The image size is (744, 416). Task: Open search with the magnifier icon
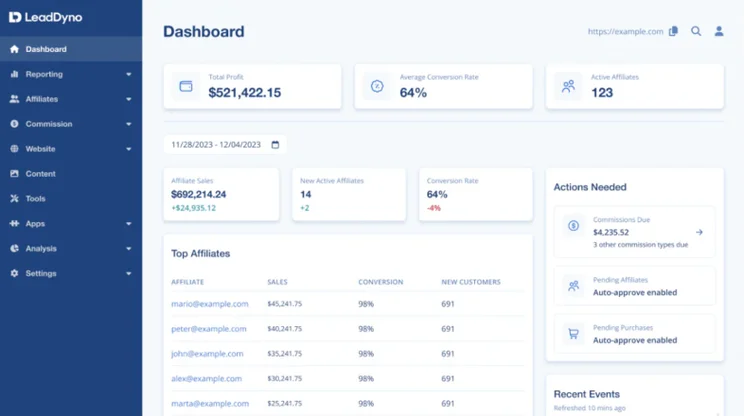pos(696,31)
